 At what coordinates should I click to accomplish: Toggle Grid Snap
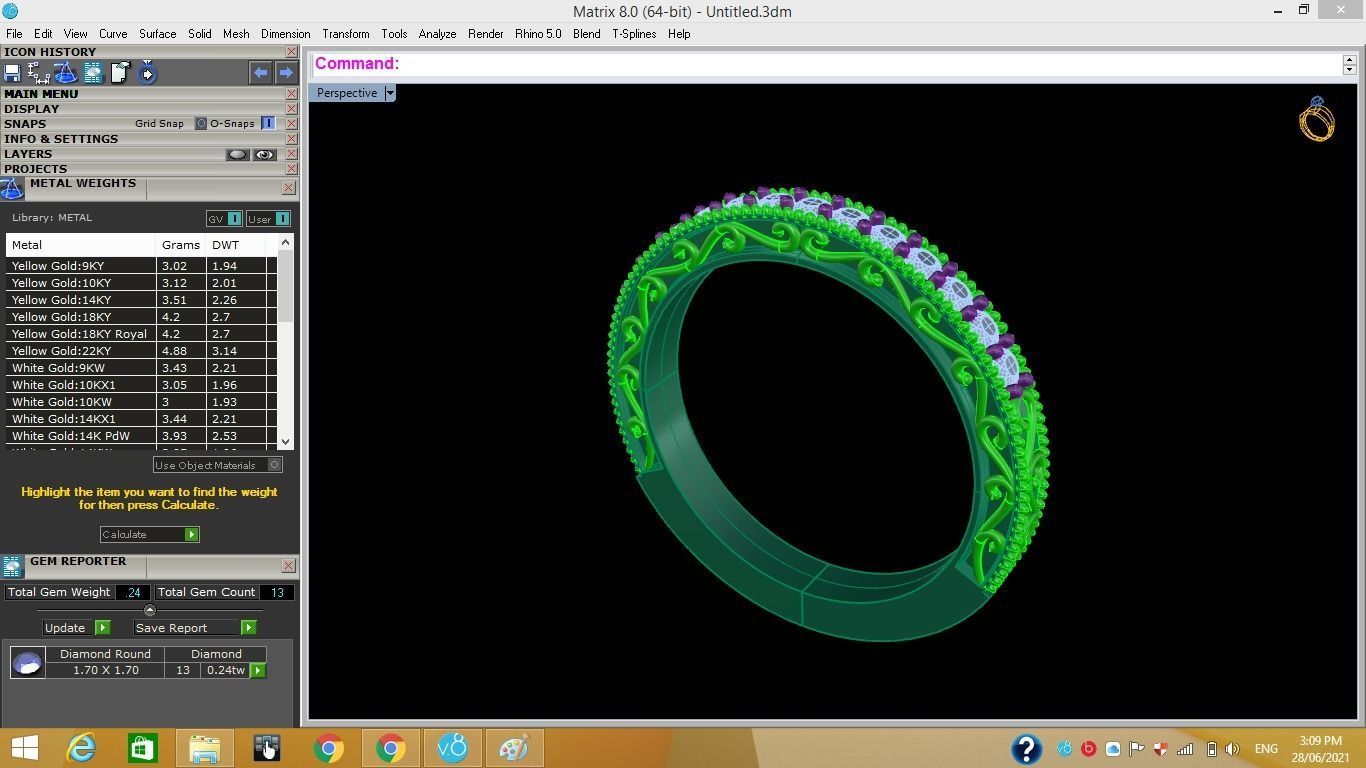201,124
